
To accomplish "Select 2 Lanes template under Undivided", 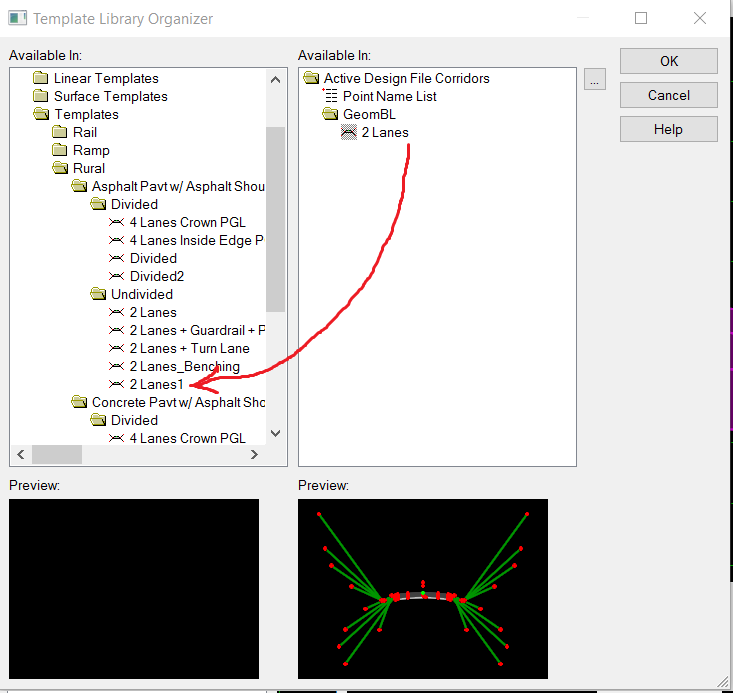I will click(x=153, y=312).
